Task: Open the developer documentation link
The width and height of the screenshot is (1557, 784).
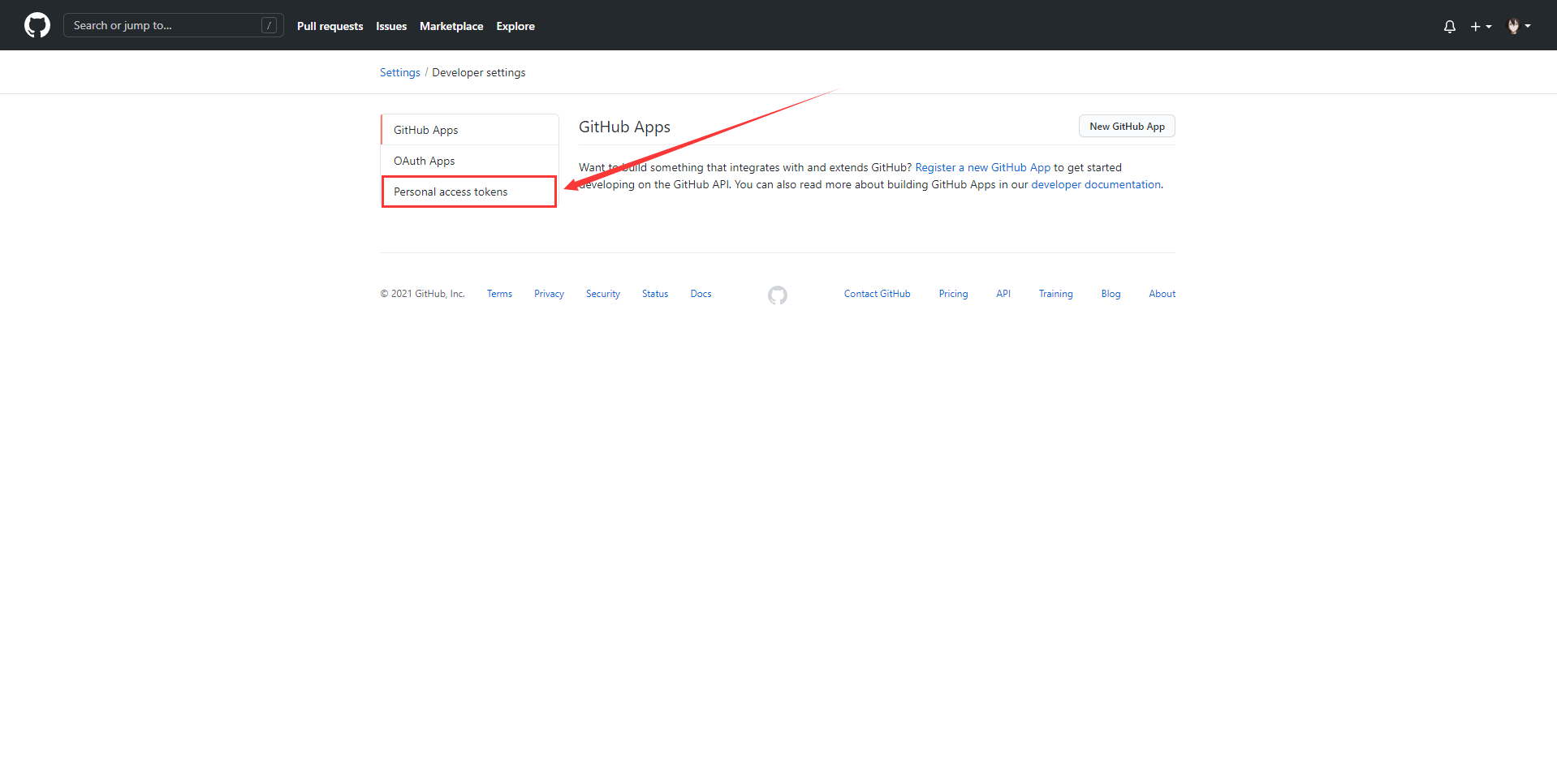Action: (1096, 184)
